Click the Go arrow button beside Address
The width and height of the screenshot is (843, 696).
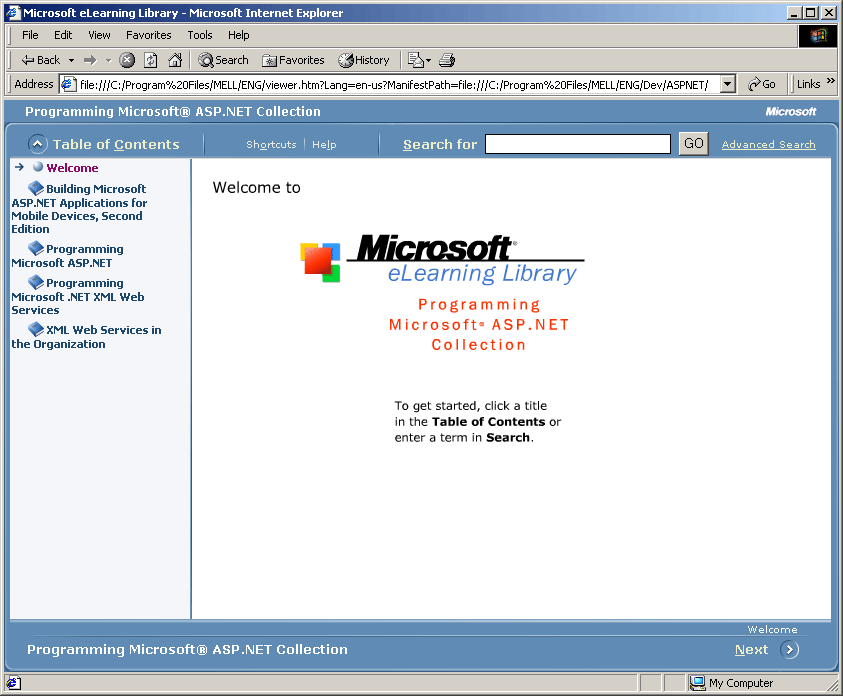coord(762,84)
